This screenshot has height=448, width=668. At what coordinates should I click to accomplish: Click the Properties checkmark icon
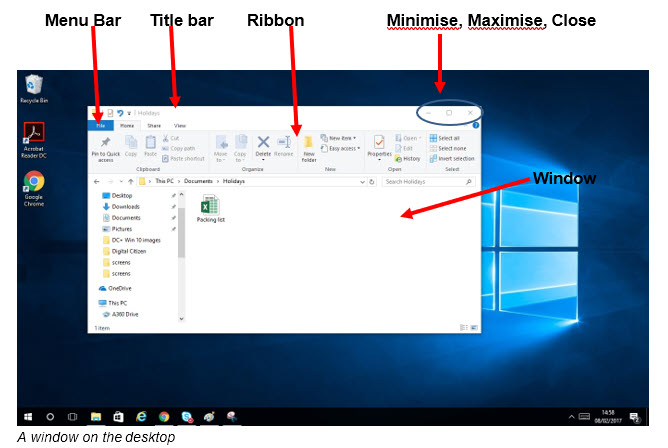click(379, 142)
